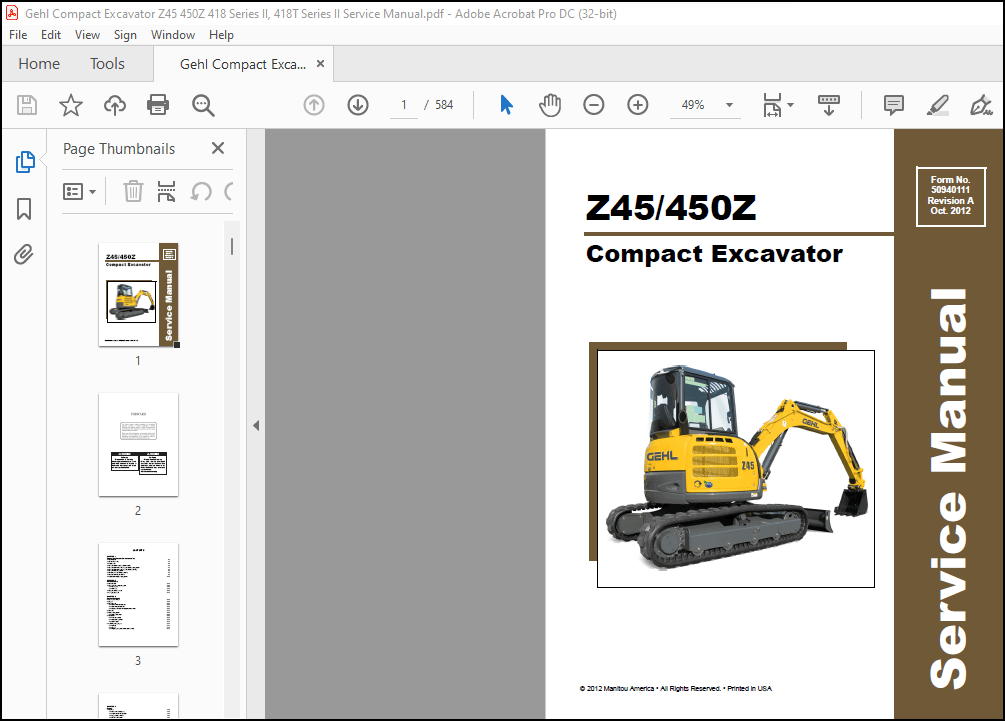Open the Search document tool

click(x=201, y=104)
